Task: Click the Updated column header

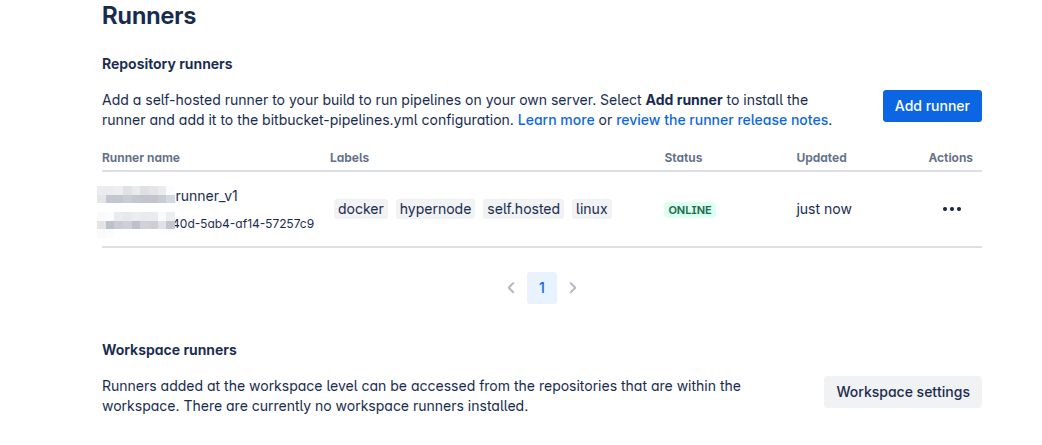Action: 821,157
